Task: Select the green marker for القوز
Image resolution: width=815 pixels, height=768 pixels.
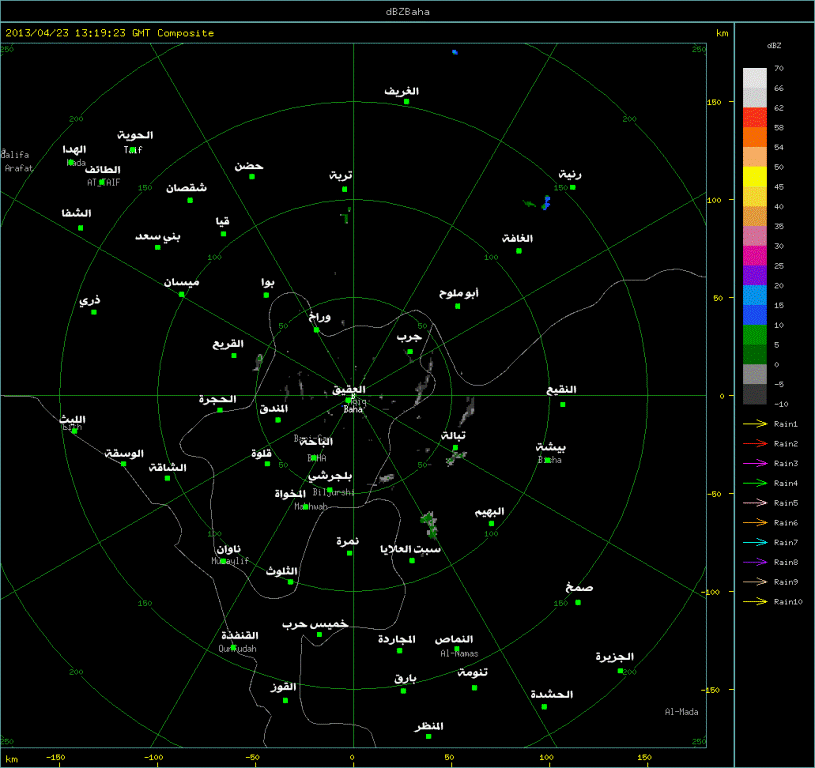Action: (x=285, y=700)
